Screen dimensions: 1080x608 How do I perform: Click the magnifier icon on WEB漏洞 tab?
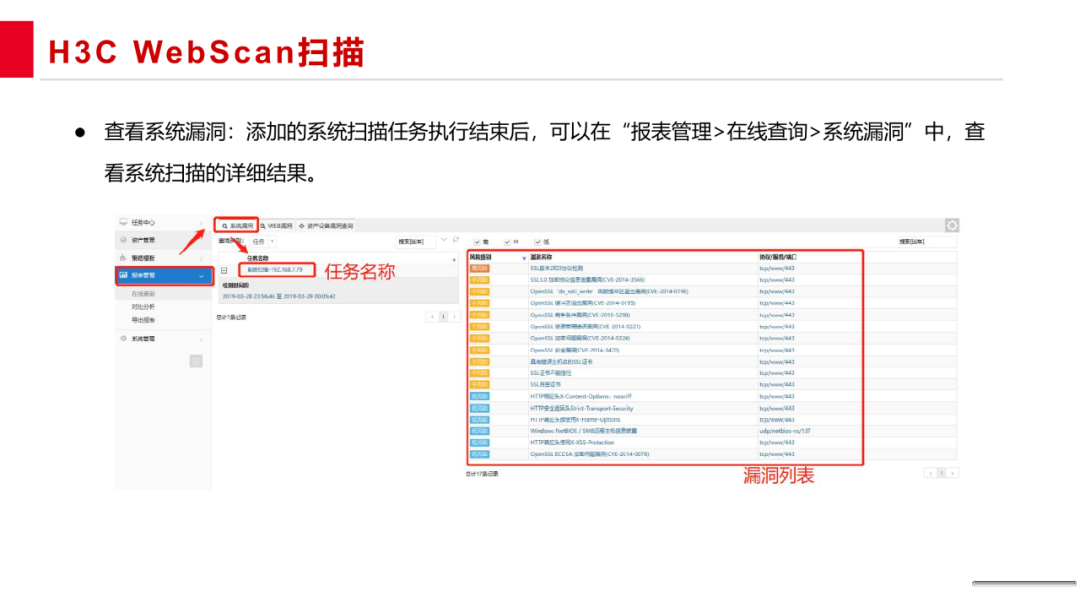point(263,226)
